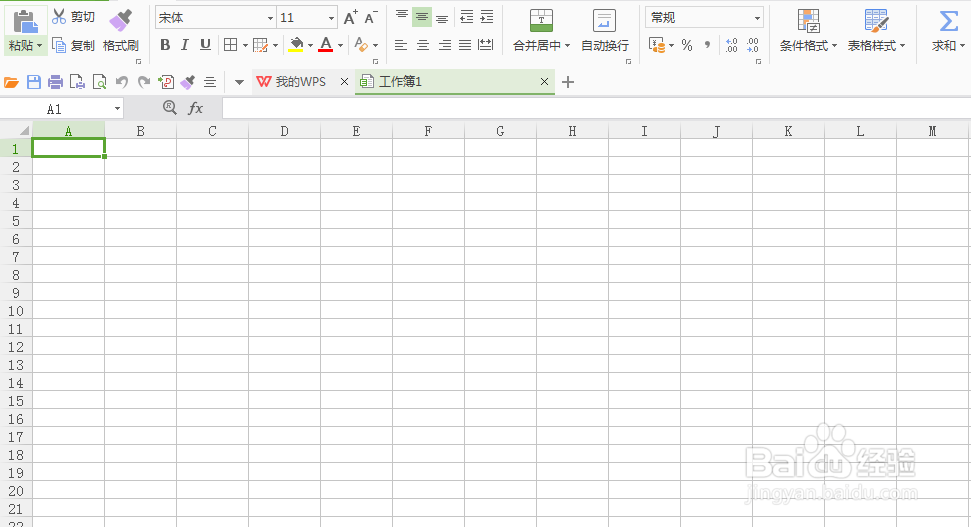Viewport: 971px width, 527px height.
Task: Click the Copy (复制) icon
Action: pyautogui.click(x=59, y=45)
